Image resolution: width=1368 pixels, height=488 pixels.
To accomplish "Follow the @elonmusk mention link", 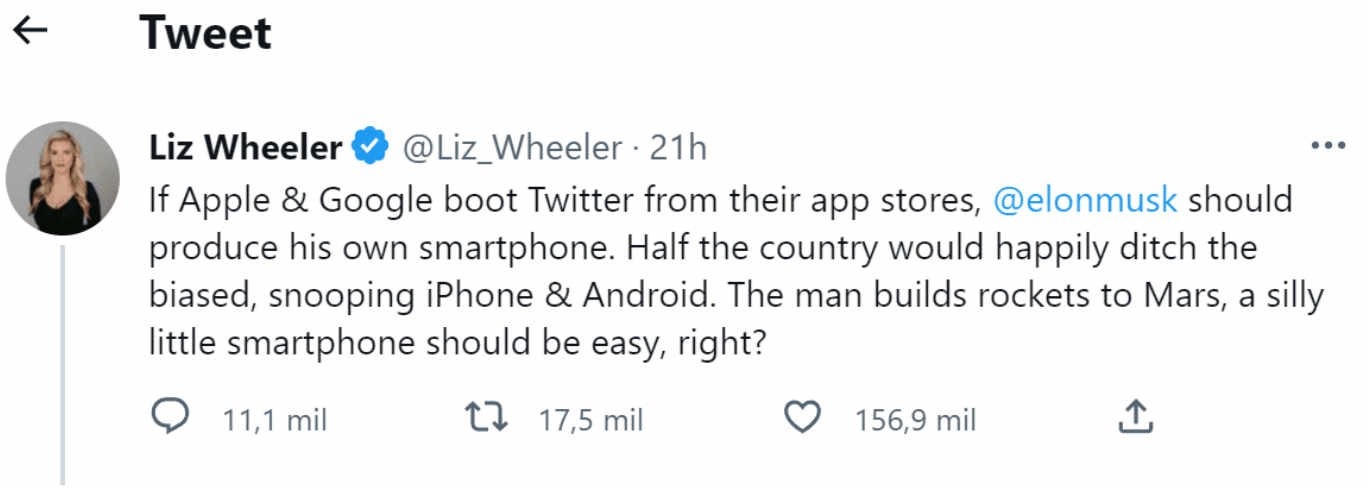I will (x=1085, y=199).
